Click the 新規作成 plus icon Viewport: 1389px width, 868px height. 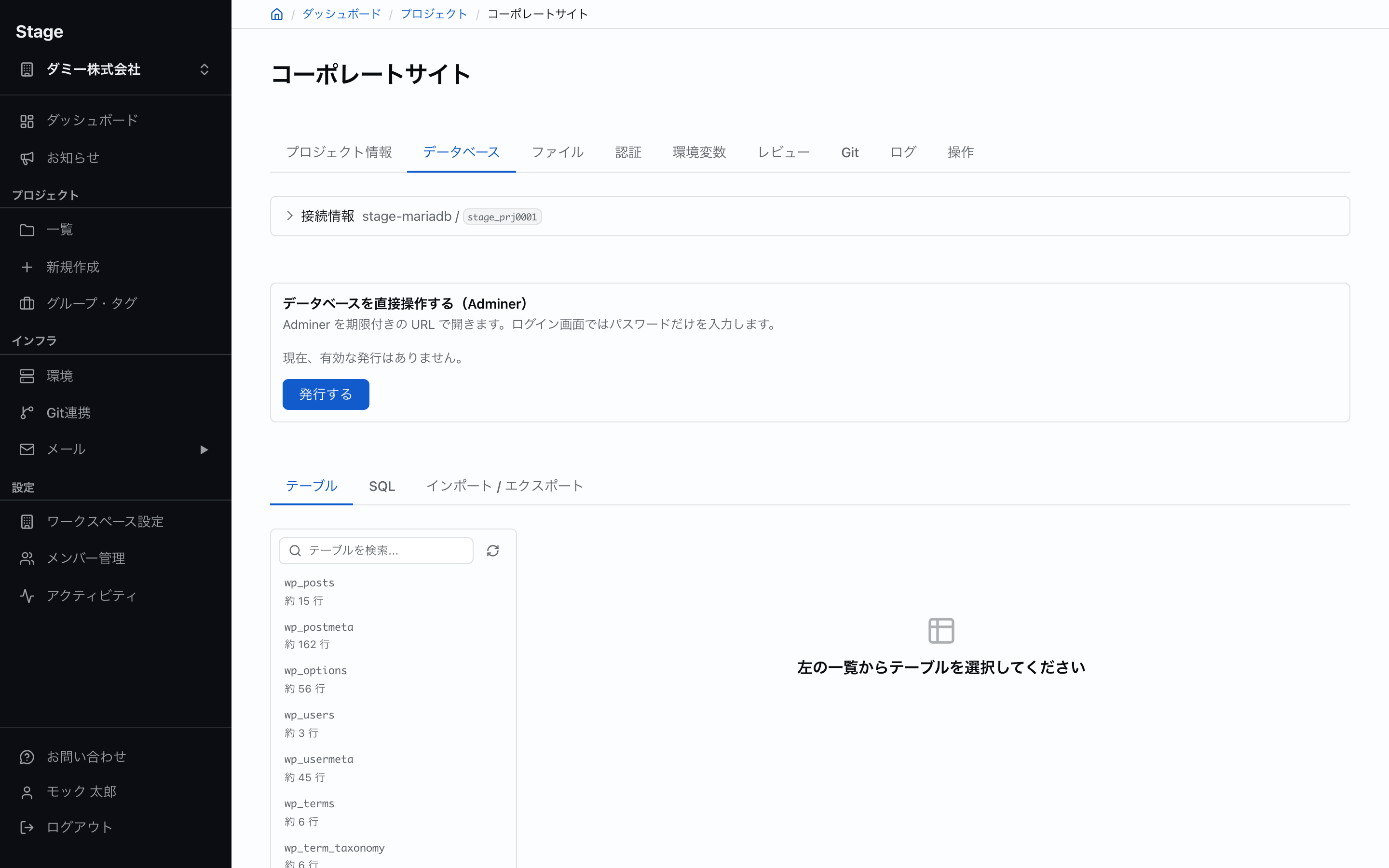tap(27, 267)
